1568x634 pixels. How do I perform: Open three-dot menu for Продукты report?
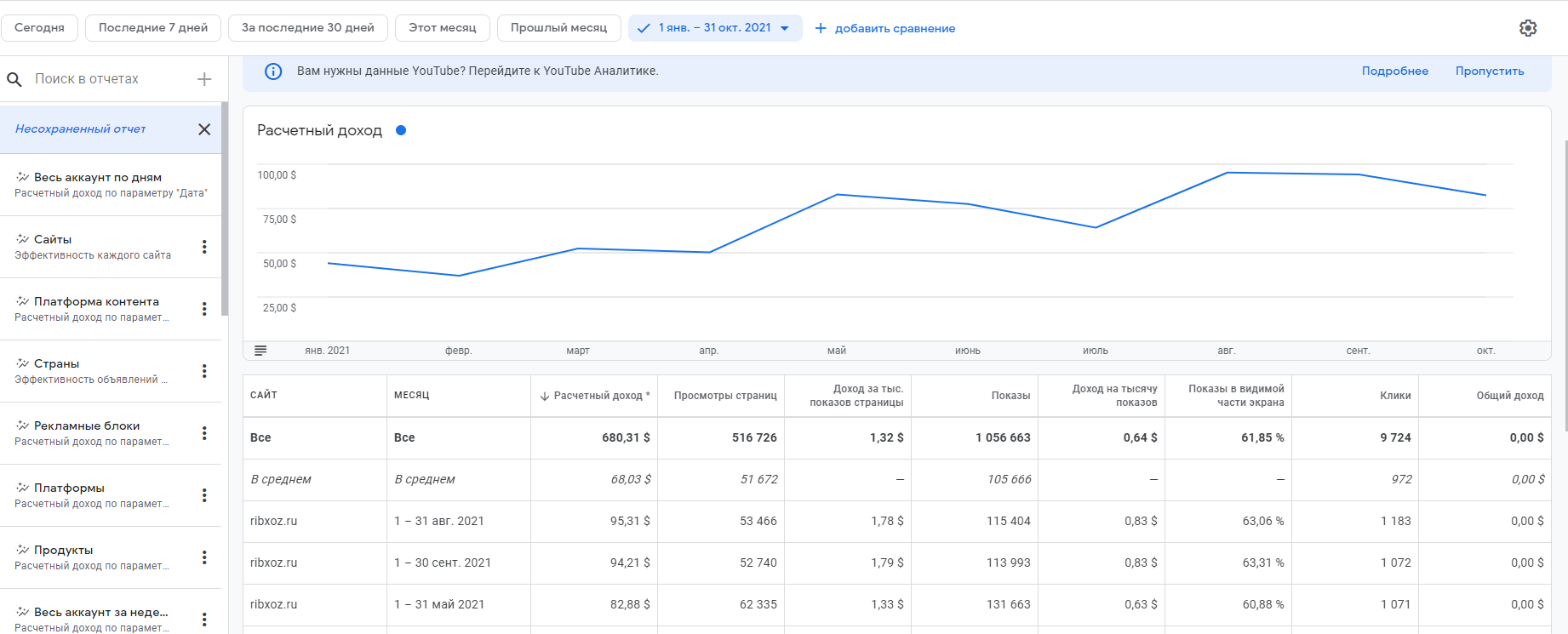tap(204, 557)
